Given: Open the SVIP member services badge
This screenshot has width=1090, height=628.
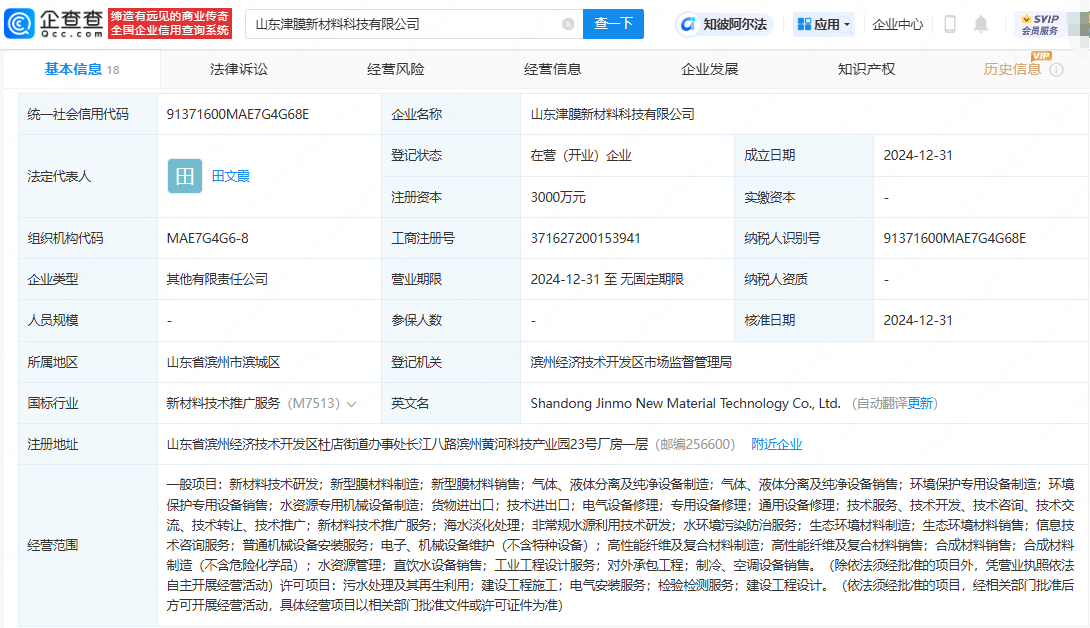Looking at the screenshot, I should point(1040,24).
